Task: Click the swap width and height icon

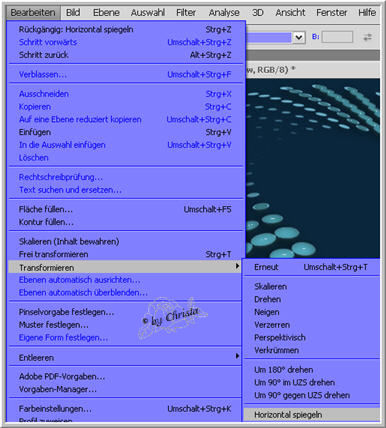Action: pyautogui.click(x=367, y=37)
